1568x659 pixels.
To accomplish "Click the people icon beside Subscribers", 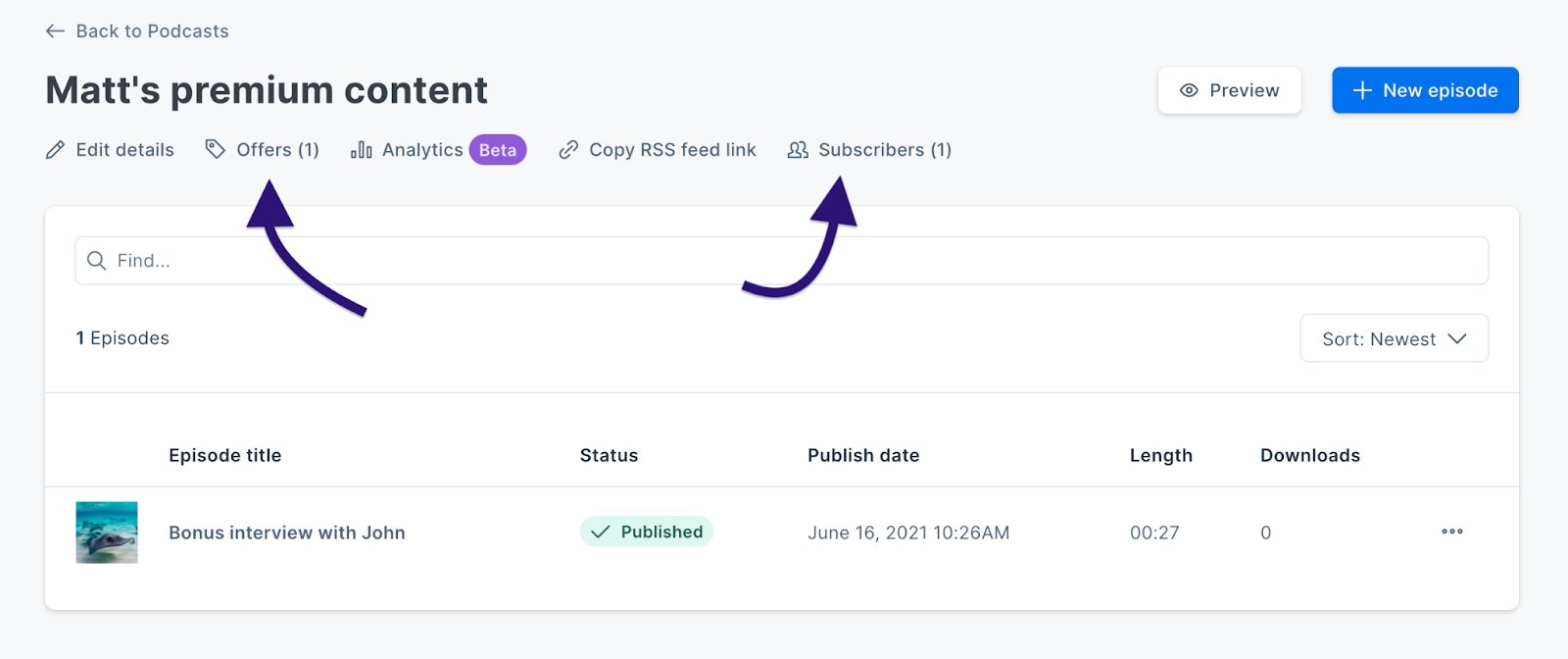I will pyautogui.click(x=799, y=150).
